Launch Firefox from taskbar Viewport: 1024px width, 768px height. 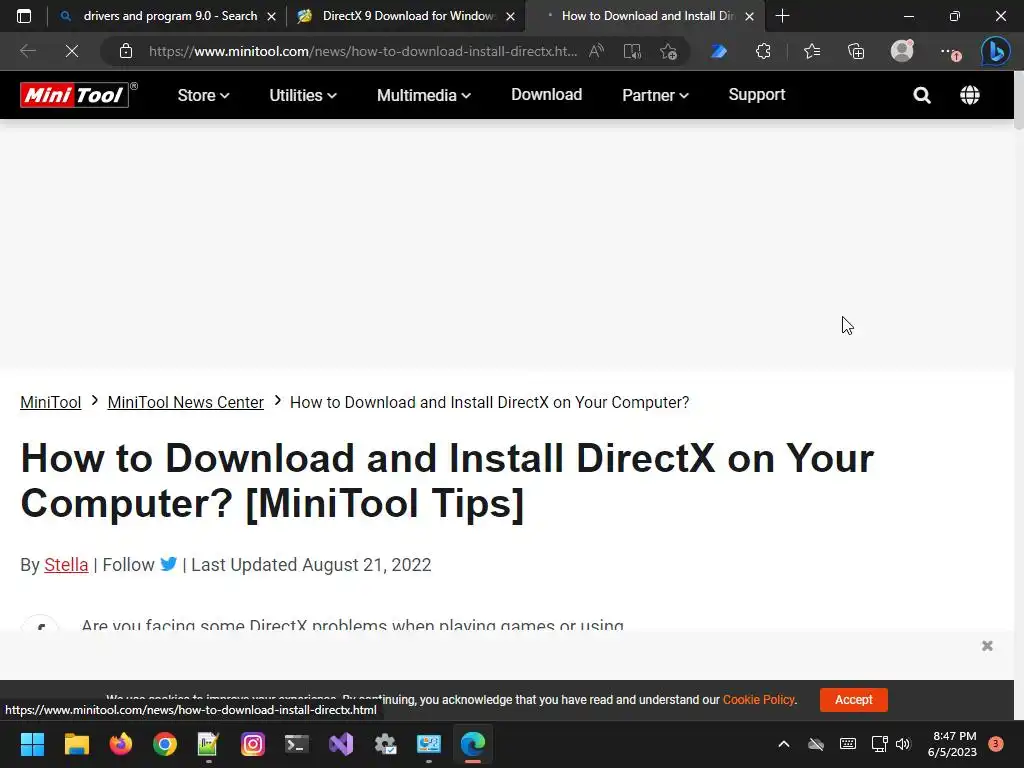pos(121,744)
